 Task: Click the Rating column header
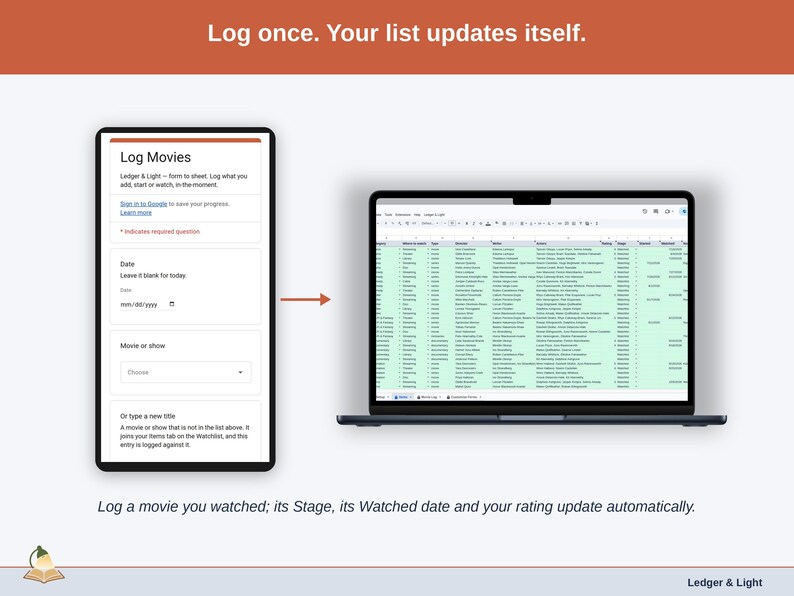(606, 243)
